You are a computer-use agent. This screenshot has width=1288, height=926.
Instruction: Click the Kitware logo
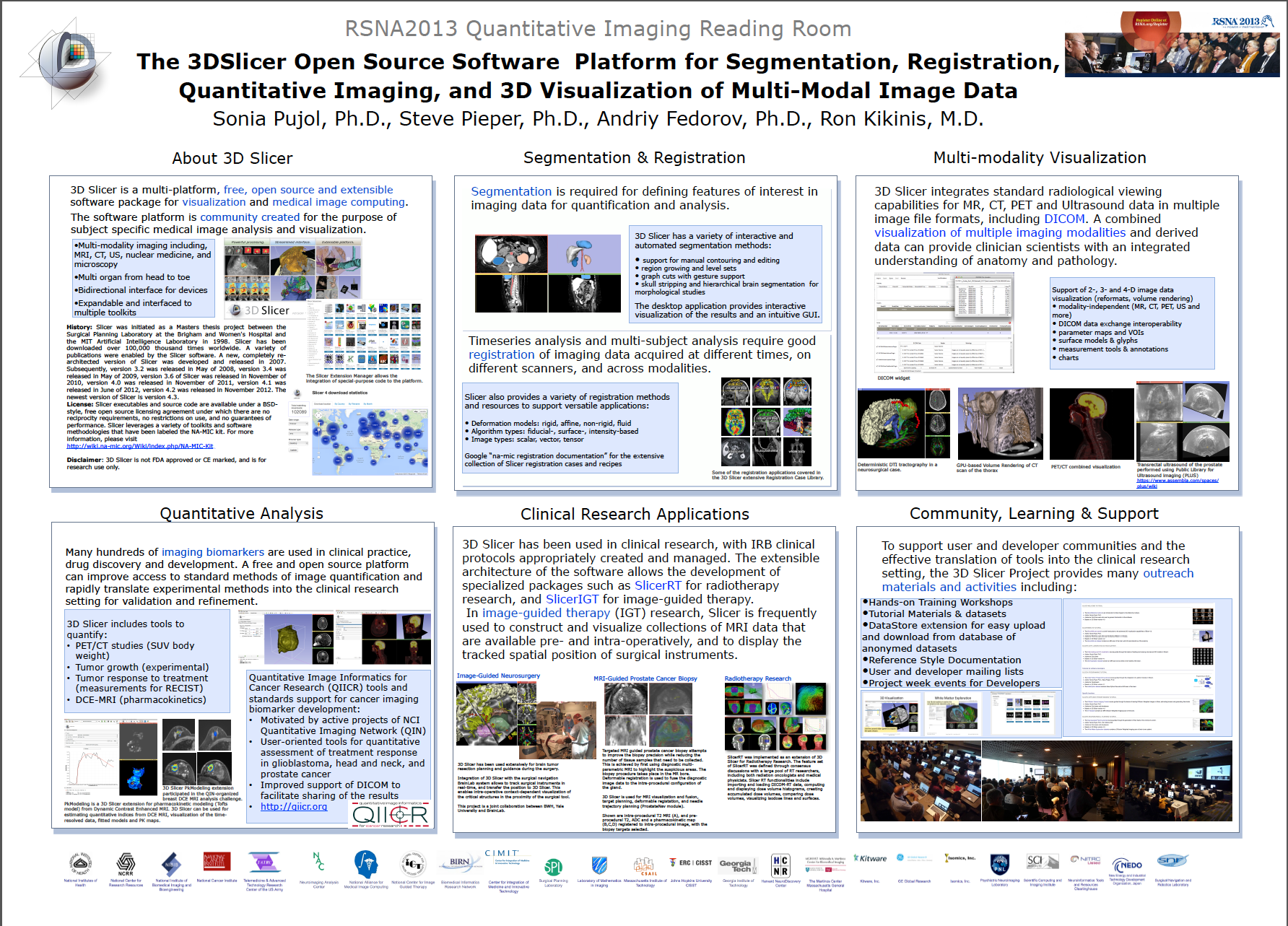870,859
